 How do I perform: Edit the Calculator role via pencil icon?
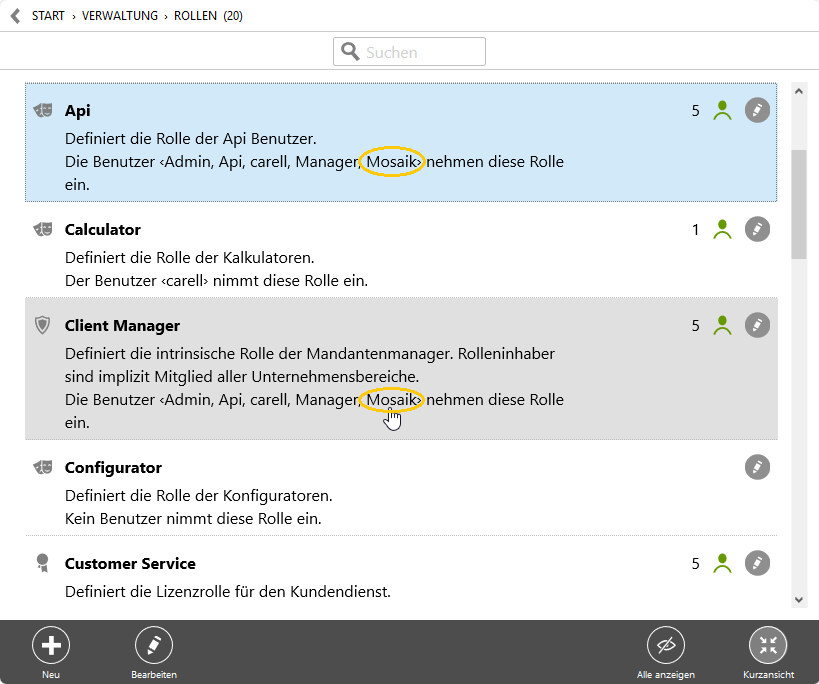(x=758, y=229)
